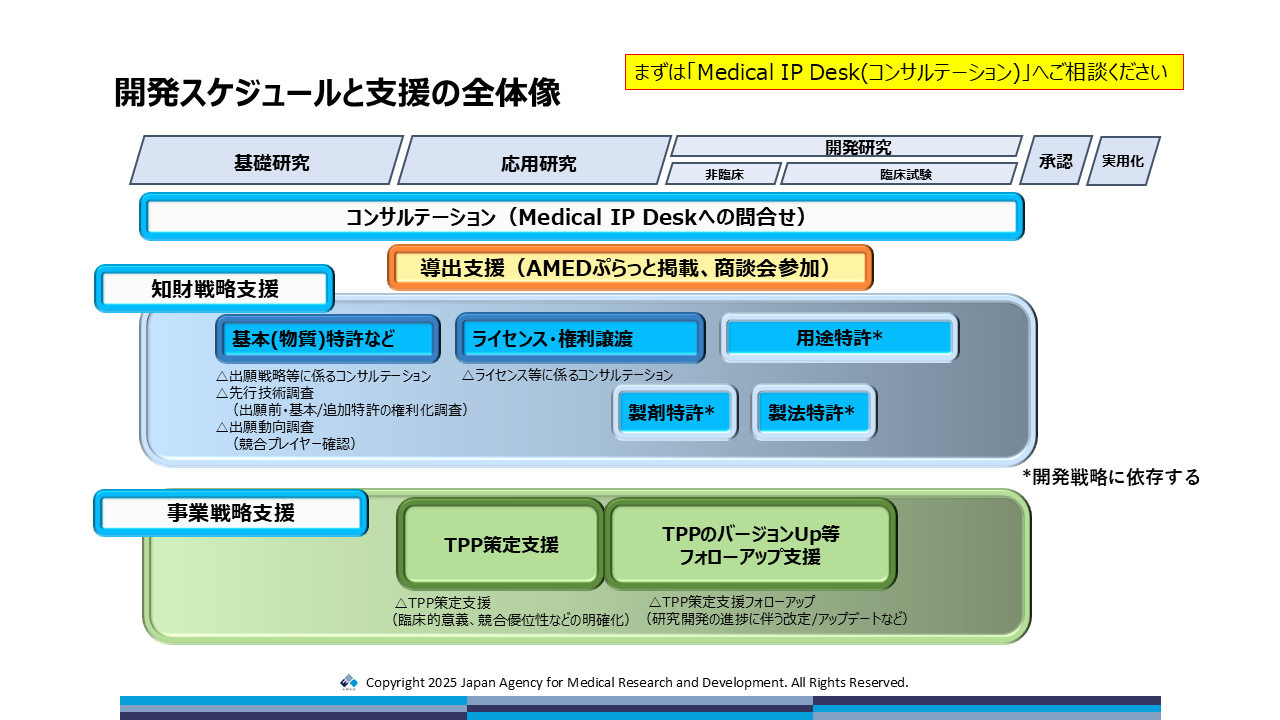Open the コンサルテーション Medical IP Desk bar
The width and height of the screenshot is (1280, 720).
coord(582,217)
